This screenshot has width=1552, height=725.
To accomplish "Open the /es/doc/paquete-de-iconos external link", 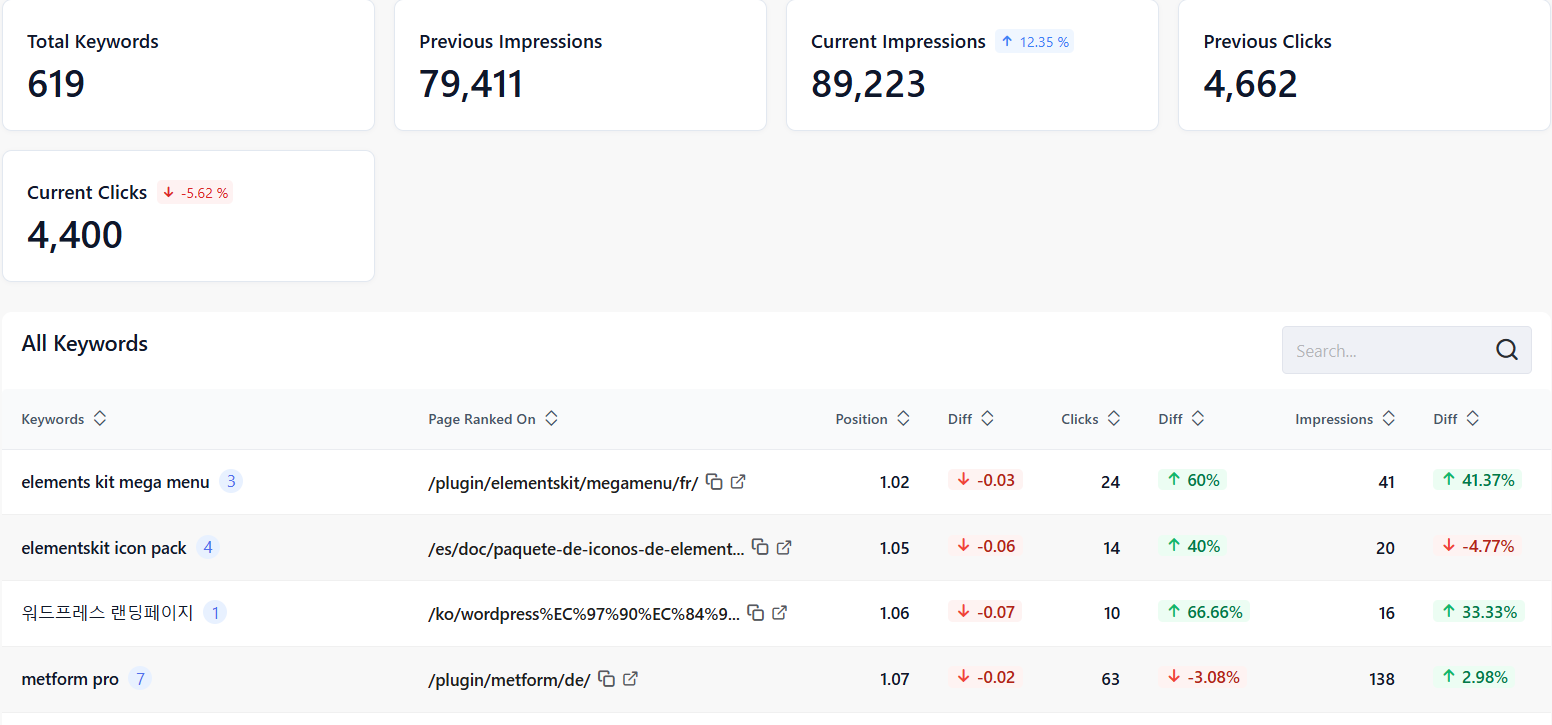I will 784,547.
